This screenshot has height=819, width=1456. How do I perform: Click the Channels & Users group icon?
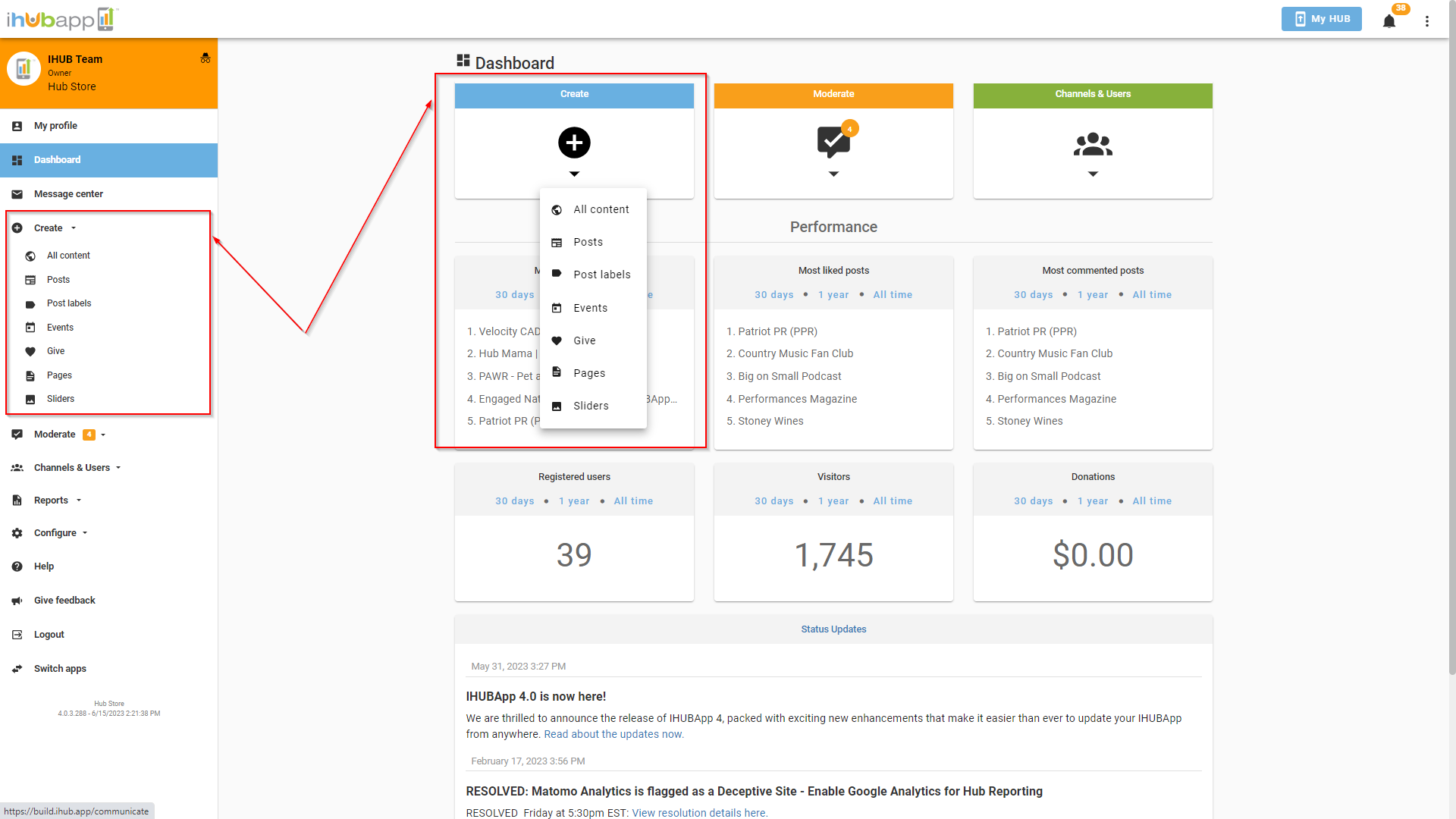point(1093,144)
